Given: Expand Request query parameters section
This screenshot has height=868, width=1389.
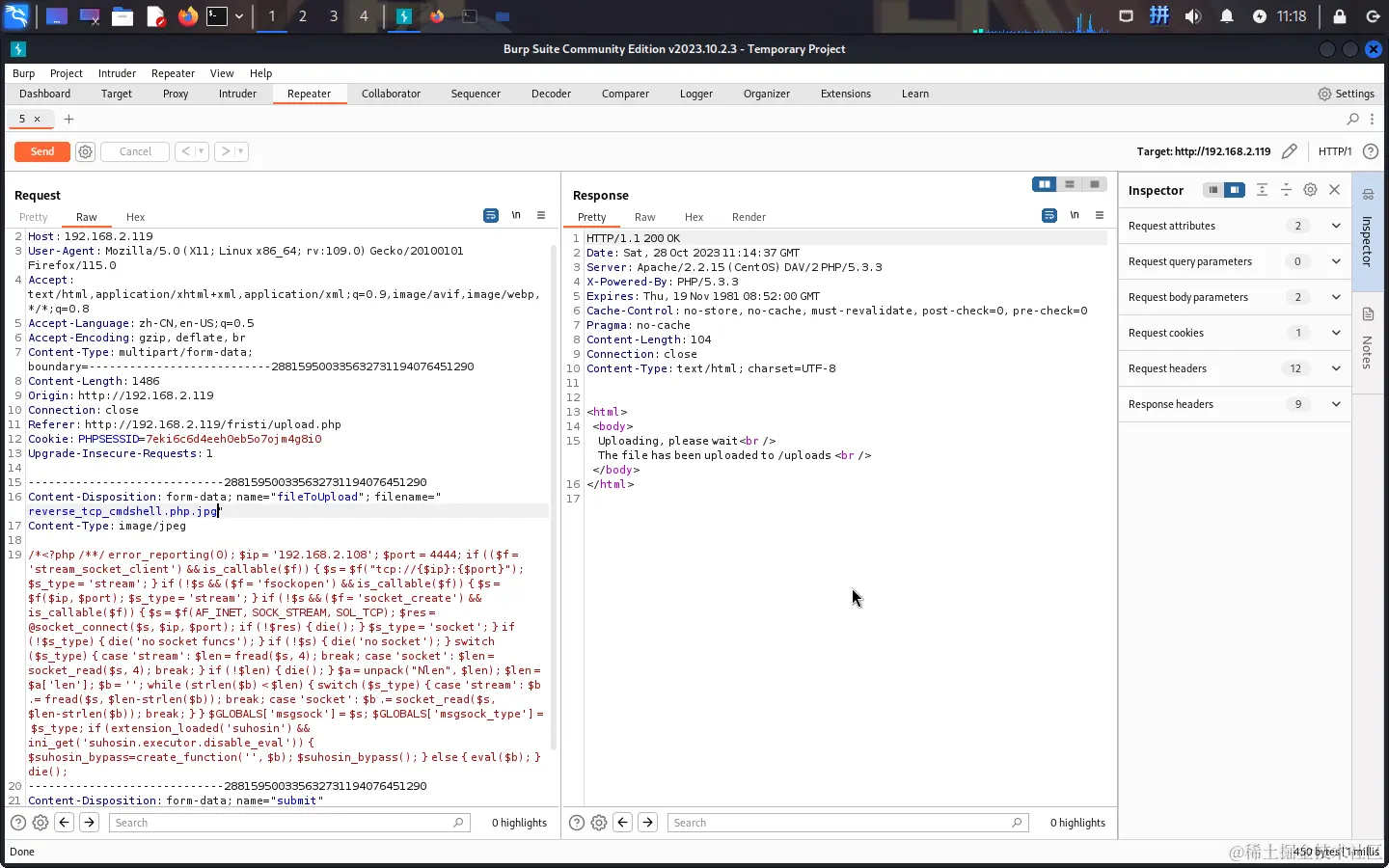Looking at the screenshot, I should pyautogui.click(x=1235, y=261).
